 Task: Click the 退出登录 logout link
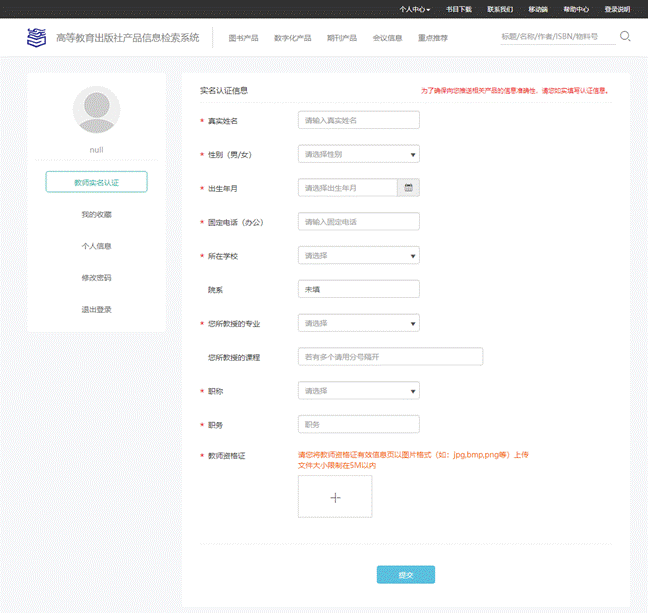pyautogui.click(x=97, y=309)
